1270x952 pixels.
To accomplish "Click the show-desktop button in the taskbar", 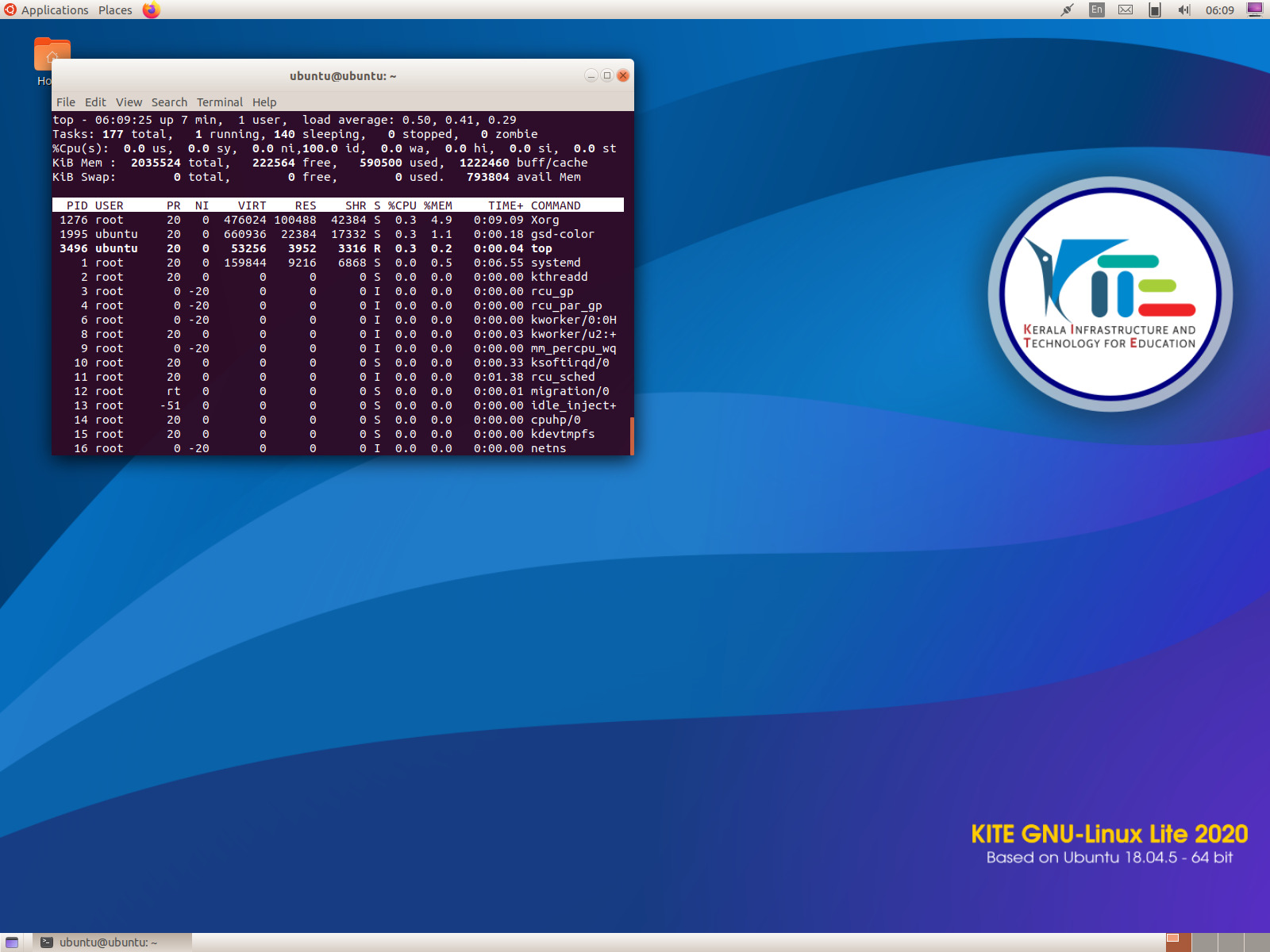I will pyautogui.click(x=11, y=942).
